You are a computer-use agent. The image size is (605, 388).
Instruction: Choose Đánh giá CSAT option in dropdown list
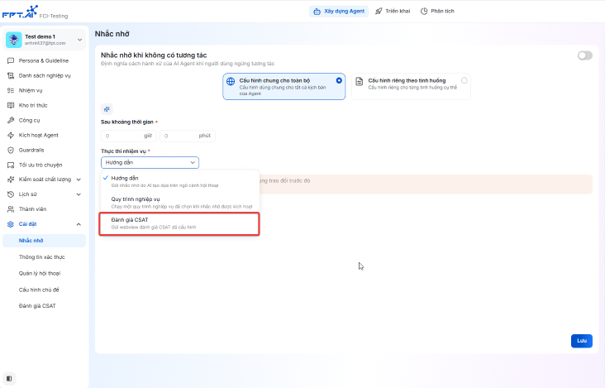(180, 223)
